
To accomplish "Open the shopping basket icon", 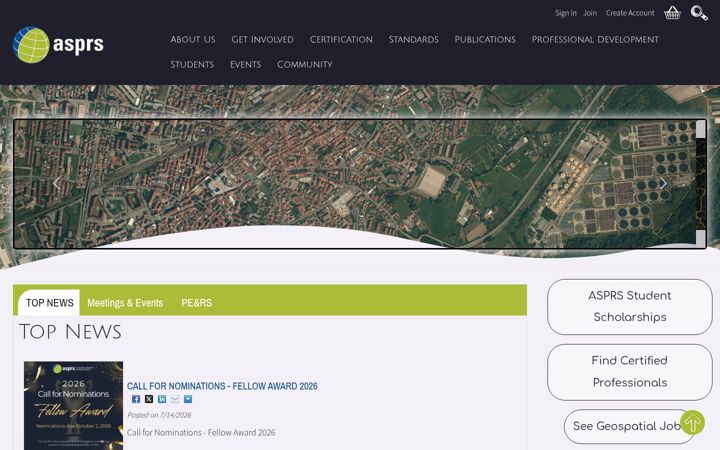I will 672,13.
